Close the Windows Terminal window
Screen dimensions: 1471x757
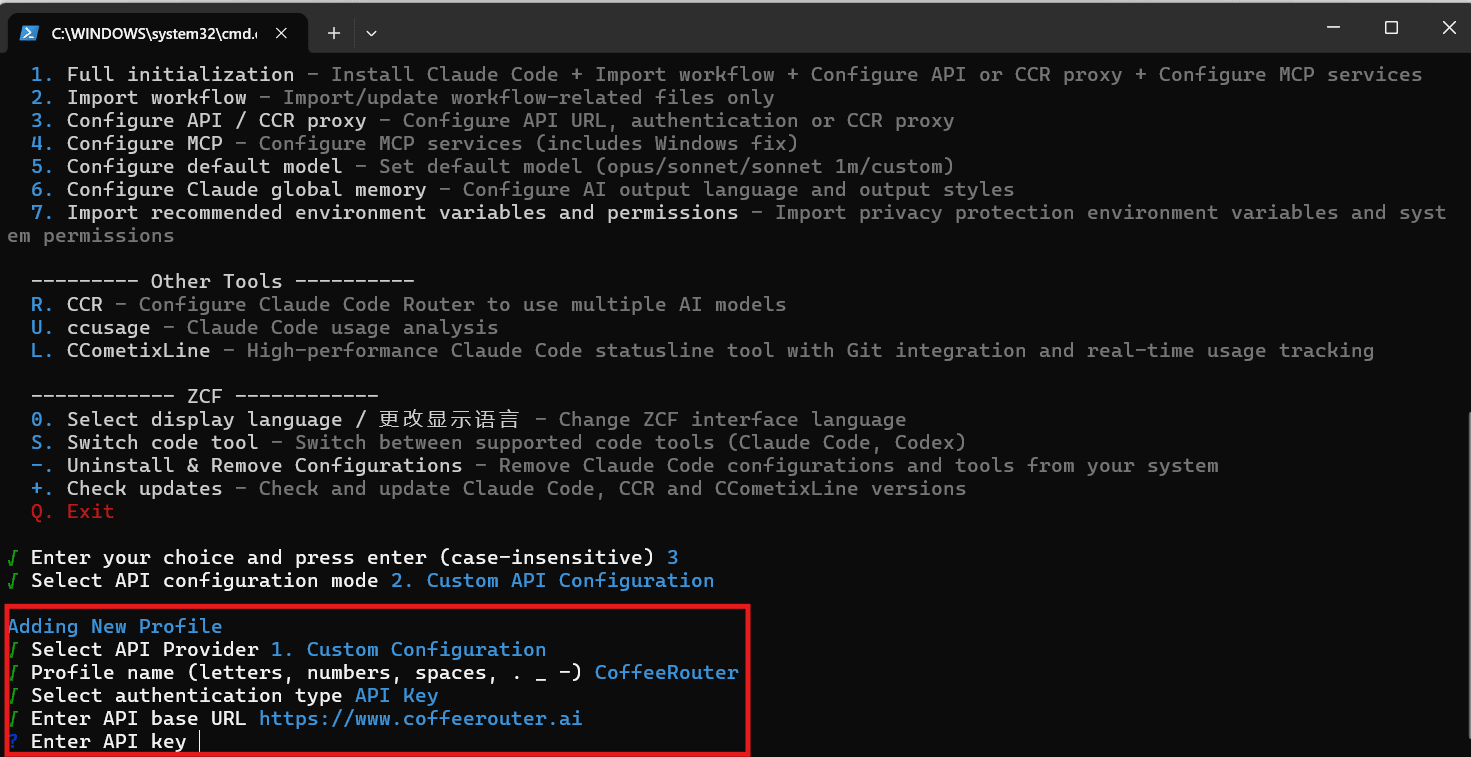pos(1448,28)
